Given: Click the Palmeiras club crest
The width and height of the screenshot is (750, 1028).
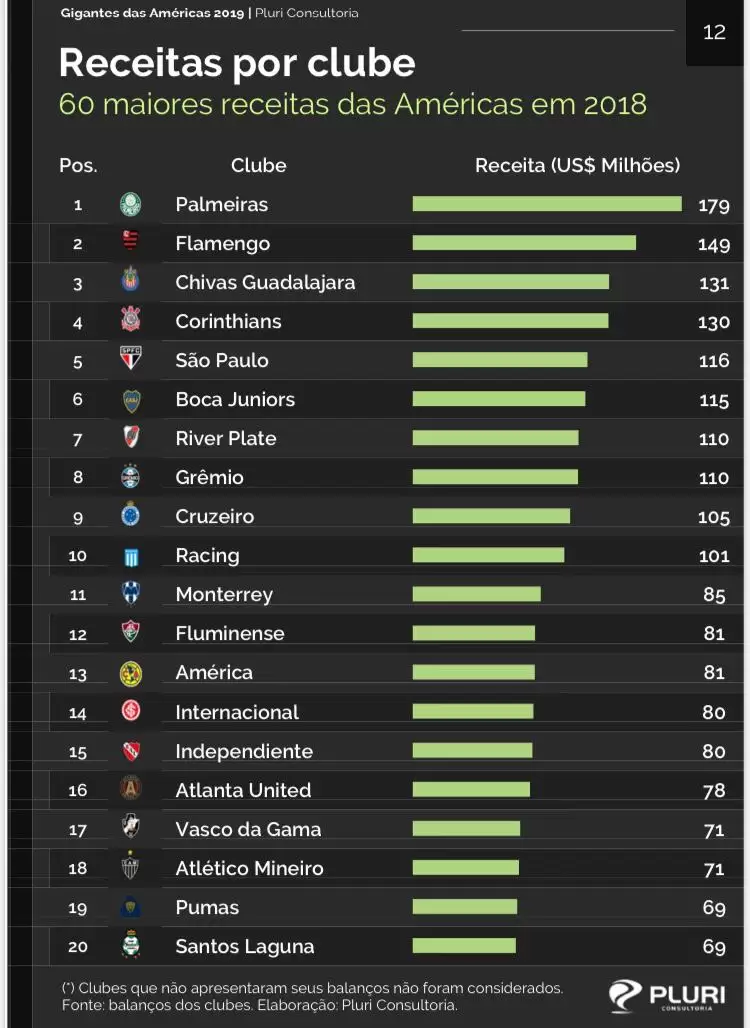Looking at the screenshot, I should [131, 205].
